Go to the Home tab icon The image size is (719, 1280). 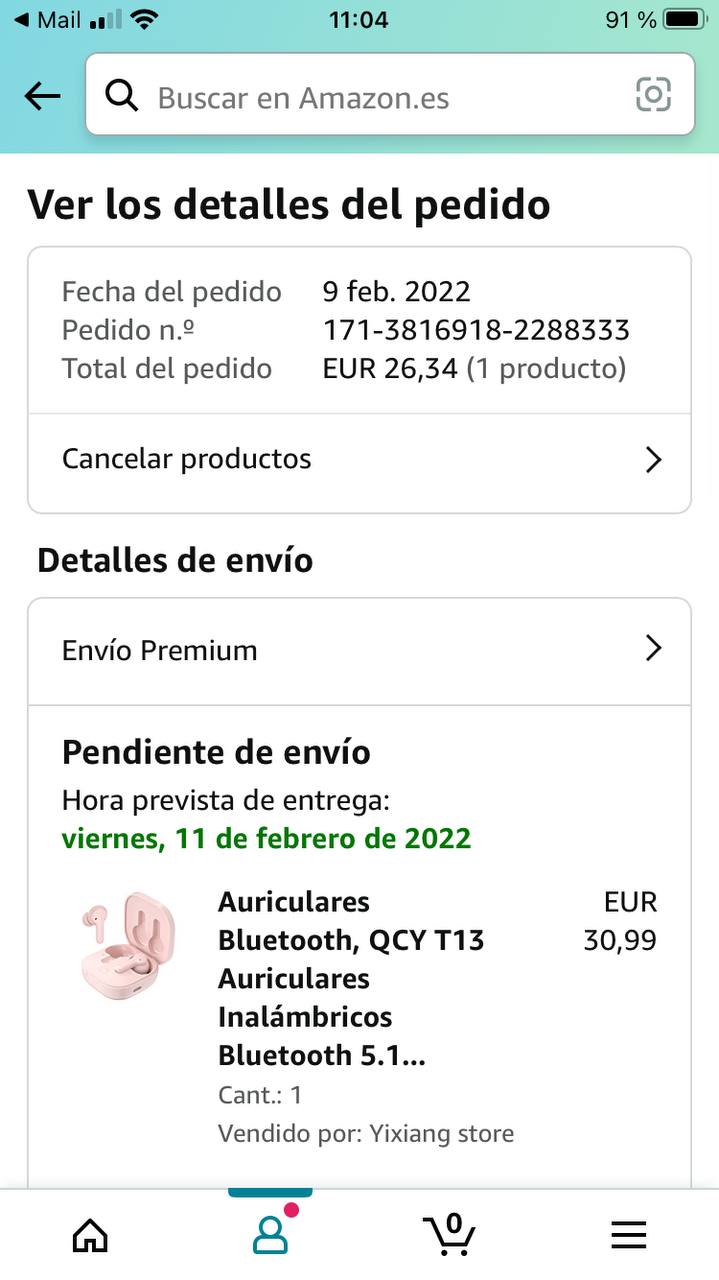point(90,1235)
